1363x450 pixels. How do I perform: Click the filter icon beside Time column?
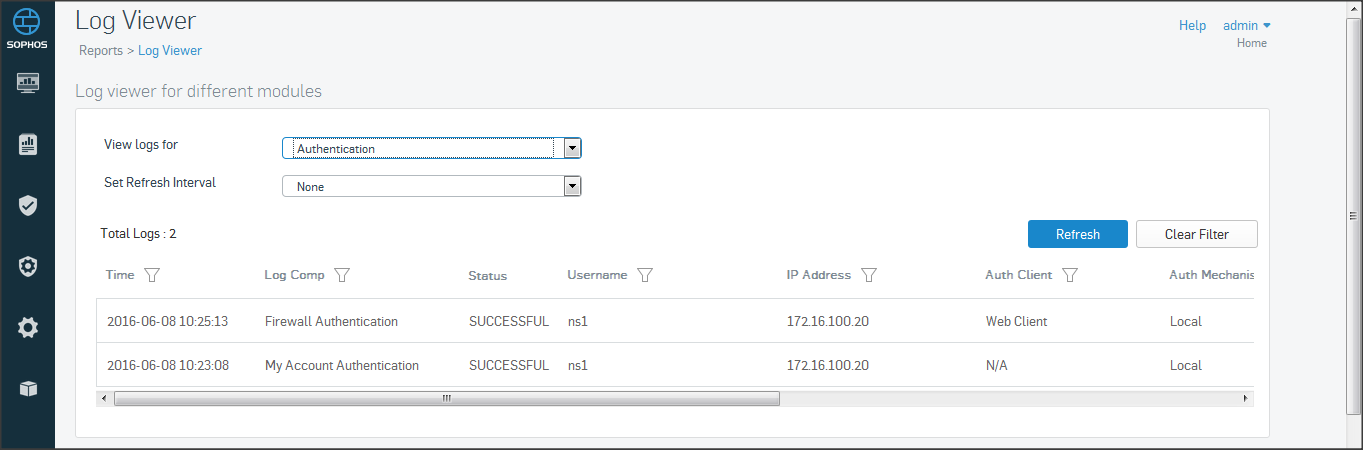tap(152, 275)
